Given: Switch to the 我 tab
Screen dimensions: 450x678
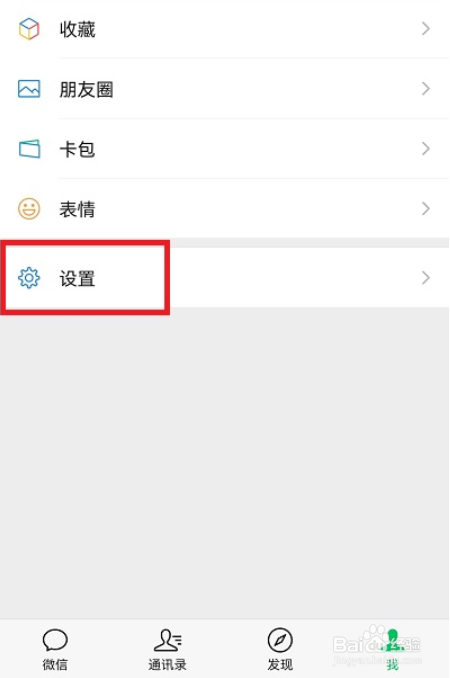Looking at the screenshot, I should (x=393, y=649).
